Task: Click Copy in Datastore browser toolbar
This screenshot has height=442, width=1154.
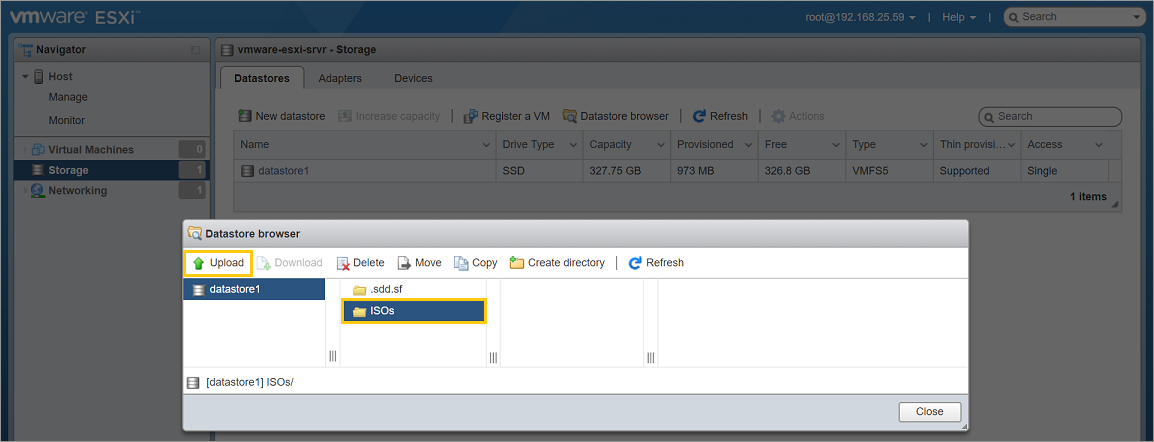Action: [475, 263]
